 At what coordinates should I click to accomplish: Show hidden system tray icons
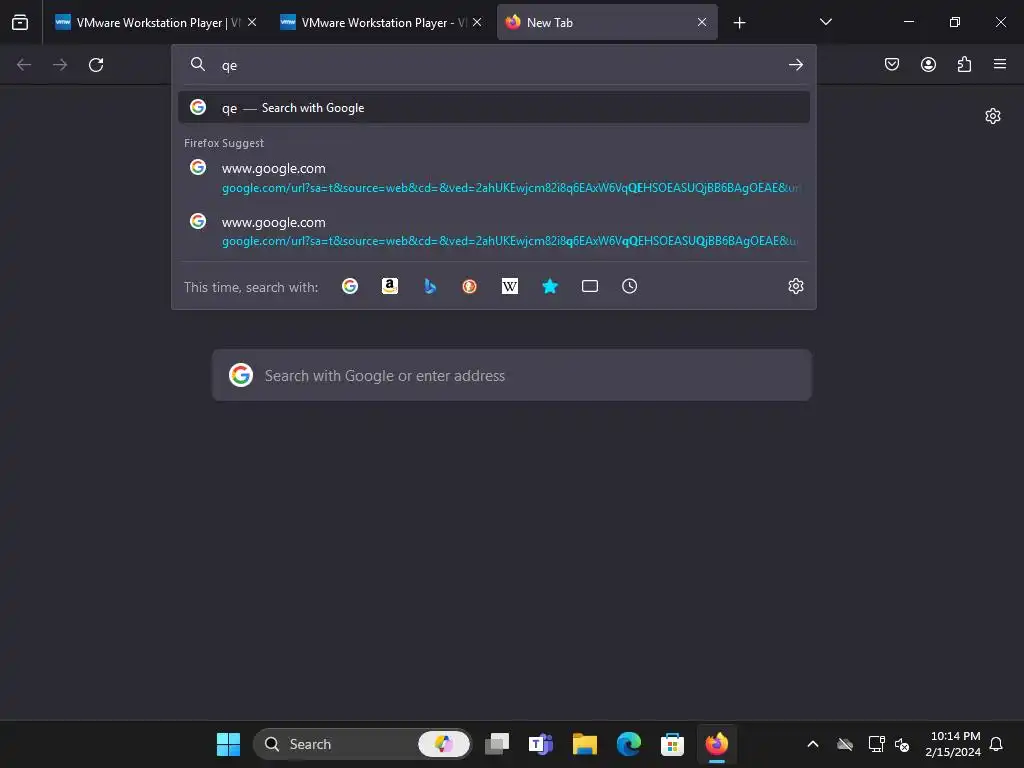coord(813,744)
